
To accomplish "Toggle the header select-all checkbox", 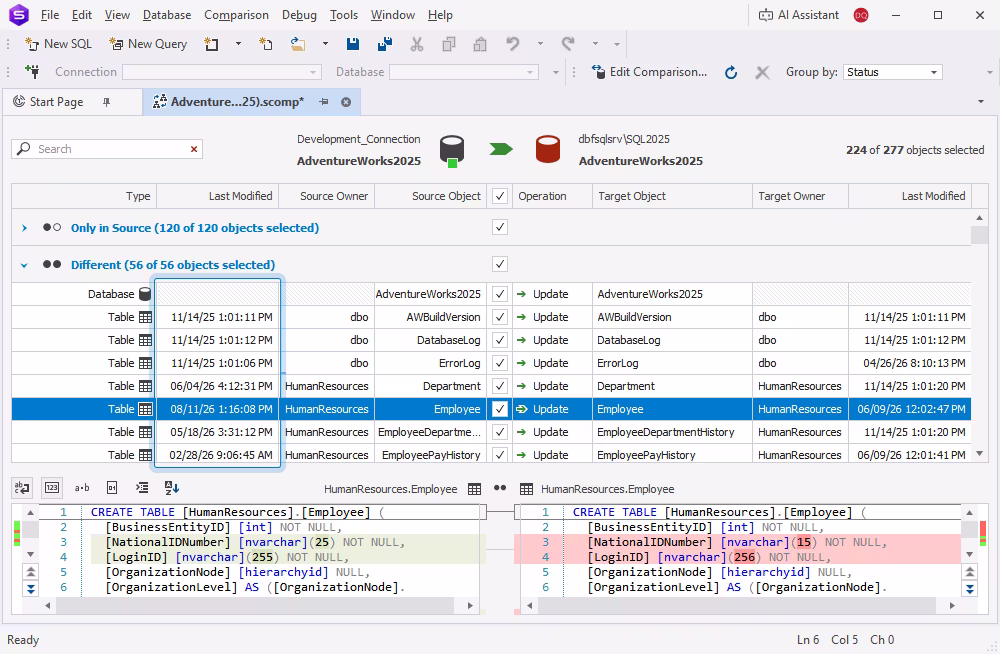I will click(500, 196).
